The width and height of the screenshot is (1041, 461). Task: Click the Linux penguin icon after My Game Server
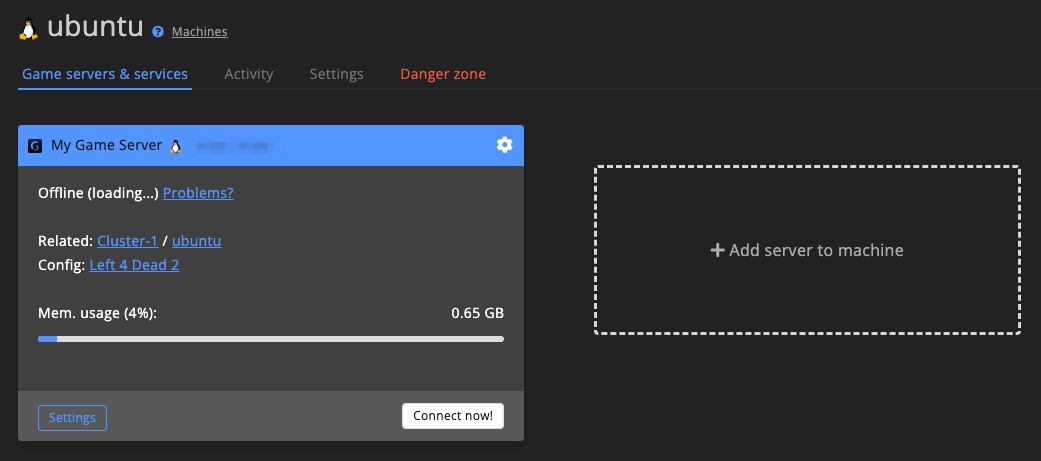pos(176,146)
